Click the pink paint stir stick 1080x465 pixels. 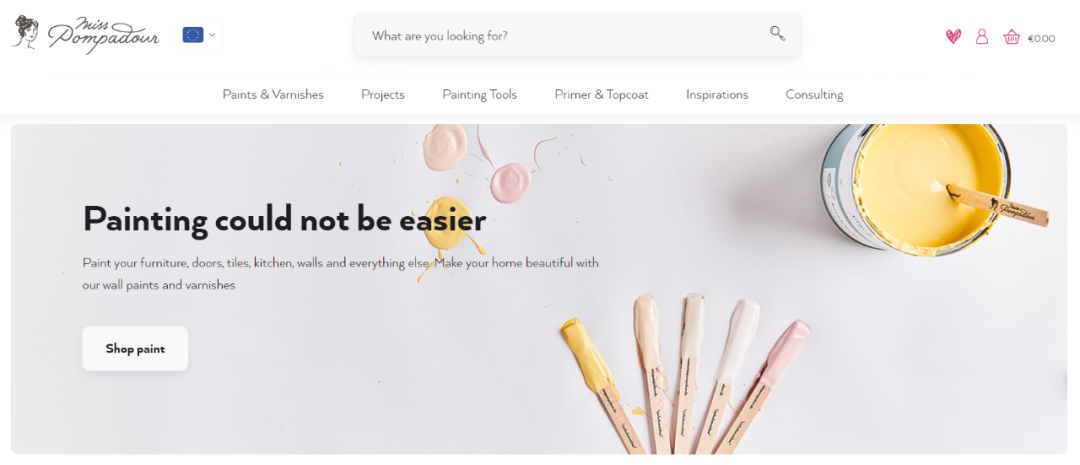pos(760,387)
